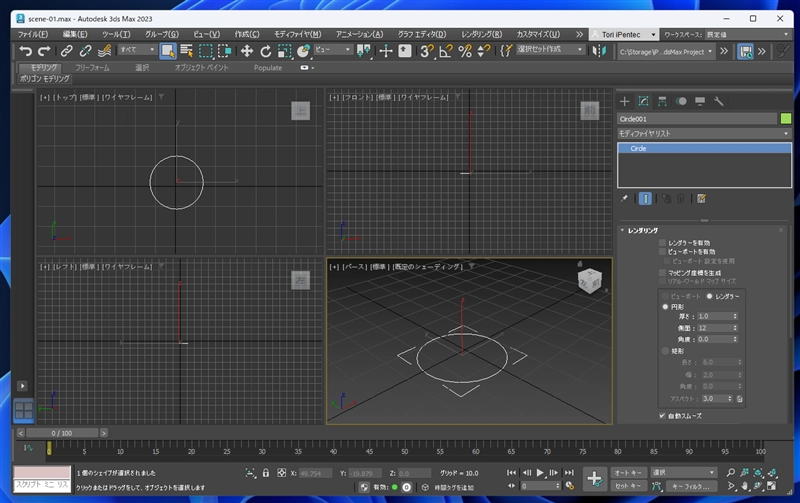
Task: Enable Auto Key mode
Action: point(628,473)
